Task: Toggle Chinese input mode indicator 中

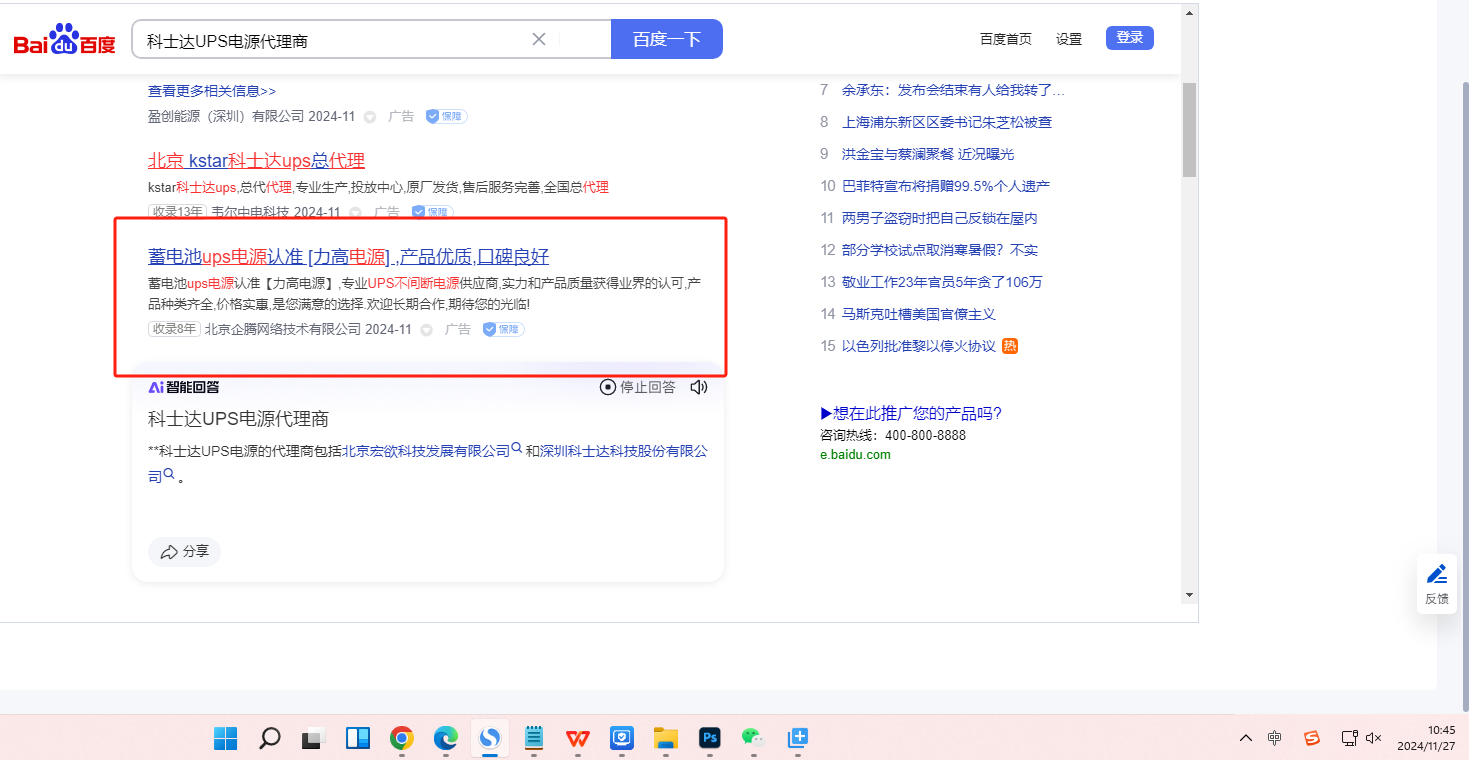Action: click(x=1274, y=738)
